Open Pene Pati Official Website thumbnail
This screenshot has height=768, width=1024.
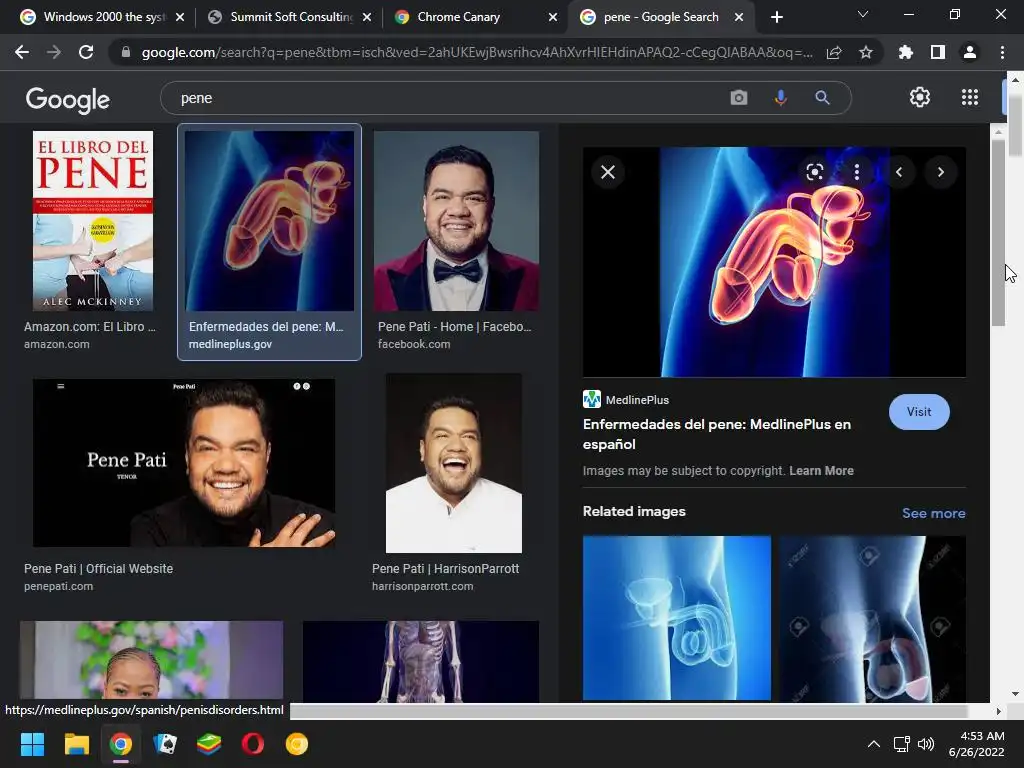tap(184, 463)
